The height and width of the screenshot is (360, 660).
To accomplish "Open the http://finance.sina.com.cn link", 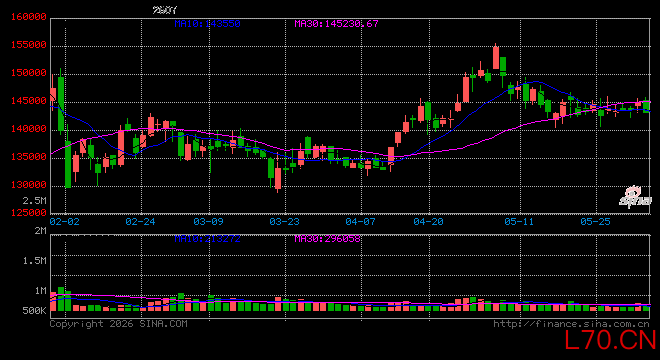I will click(571, 324).
